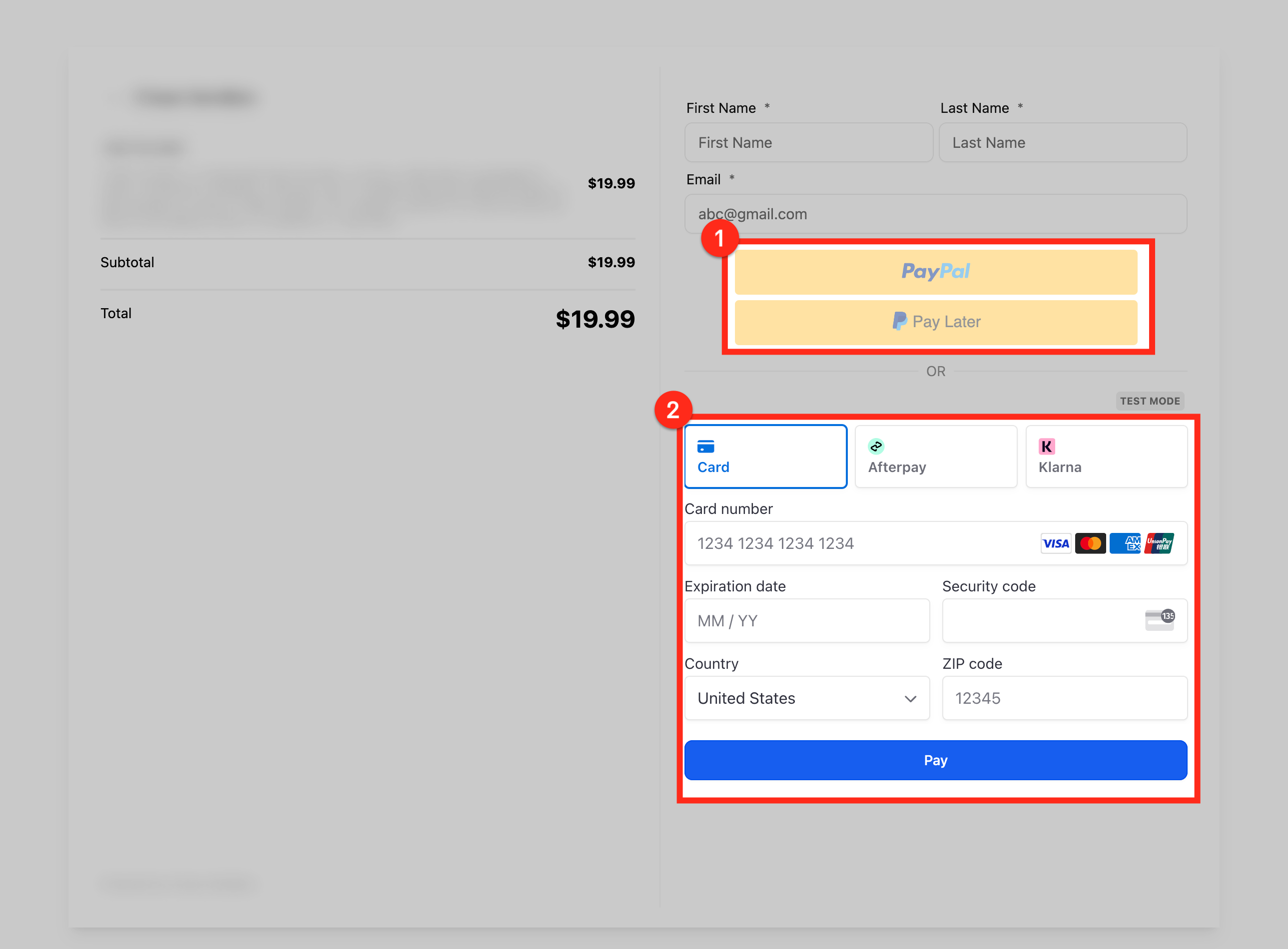This screenshot has height=949, width=1288.
Task: Focus the Email input field
Action: 935,214
